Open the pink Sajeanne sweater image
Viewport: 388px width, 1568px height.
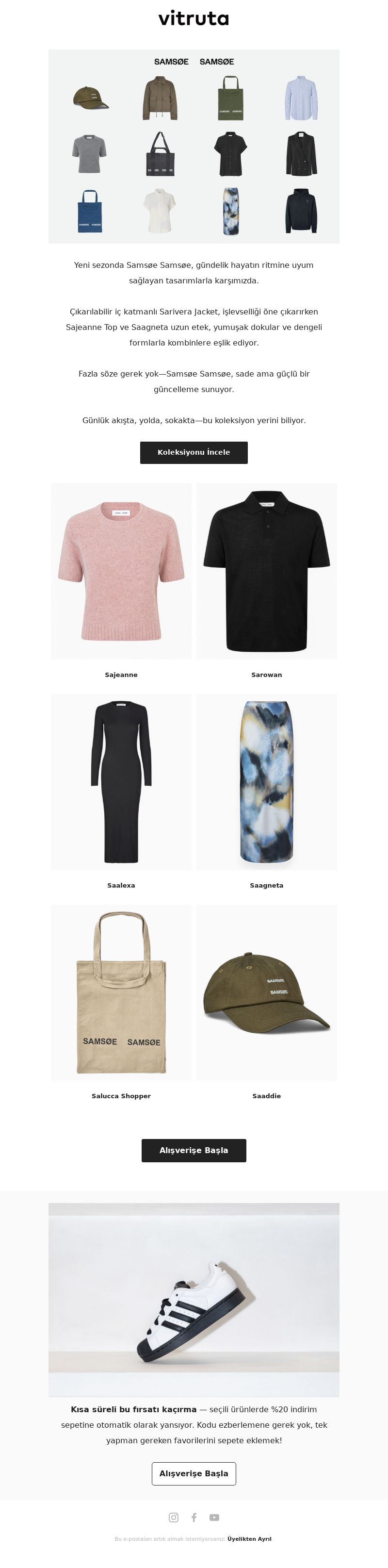pos(121,571)
